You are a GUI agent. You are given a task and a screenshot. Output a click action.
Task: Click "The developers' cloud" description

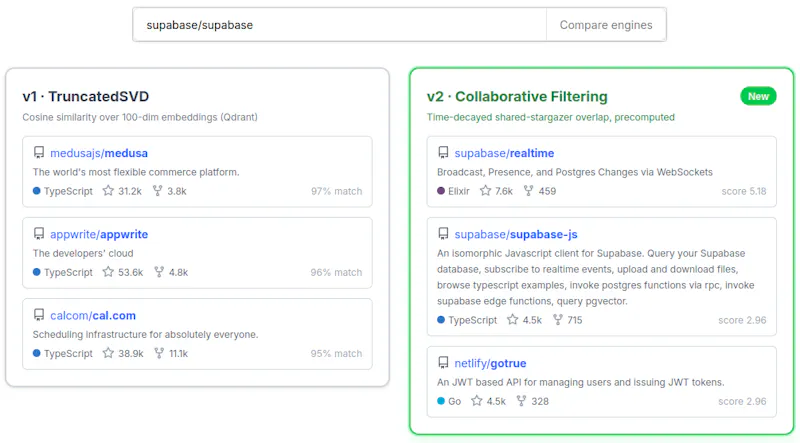tap(83, 253)
